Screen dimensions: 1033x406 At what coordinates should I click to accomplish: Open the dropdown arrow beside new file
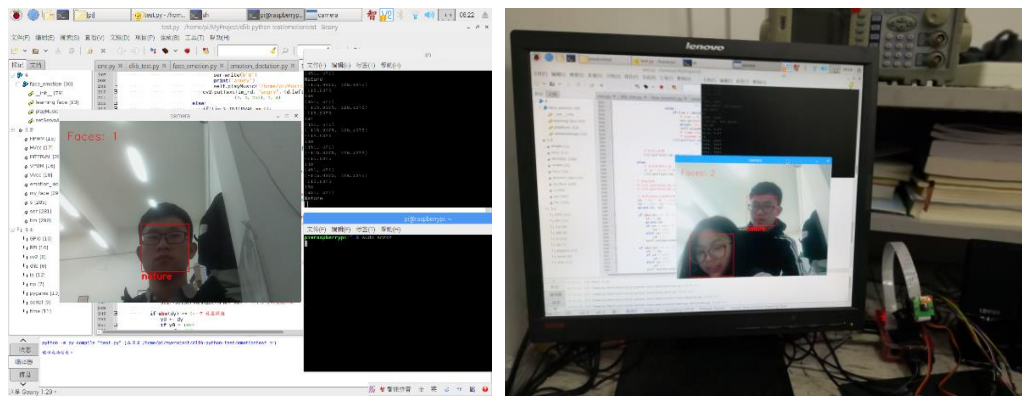[24, 51]
